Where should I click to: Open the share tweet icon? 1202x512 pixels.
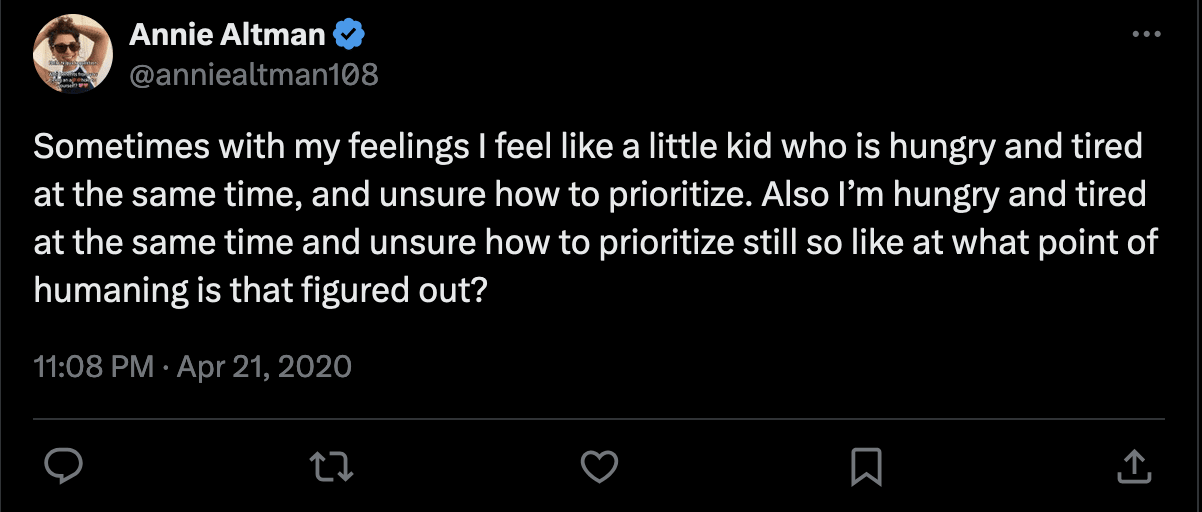(x=1131, y=465)
